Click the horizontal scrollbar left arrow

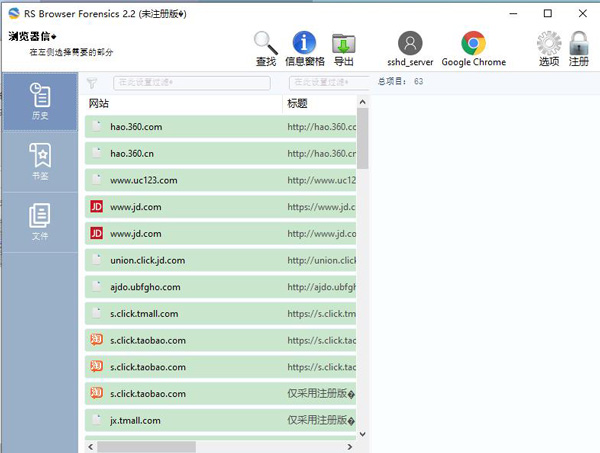click(91, 446)
